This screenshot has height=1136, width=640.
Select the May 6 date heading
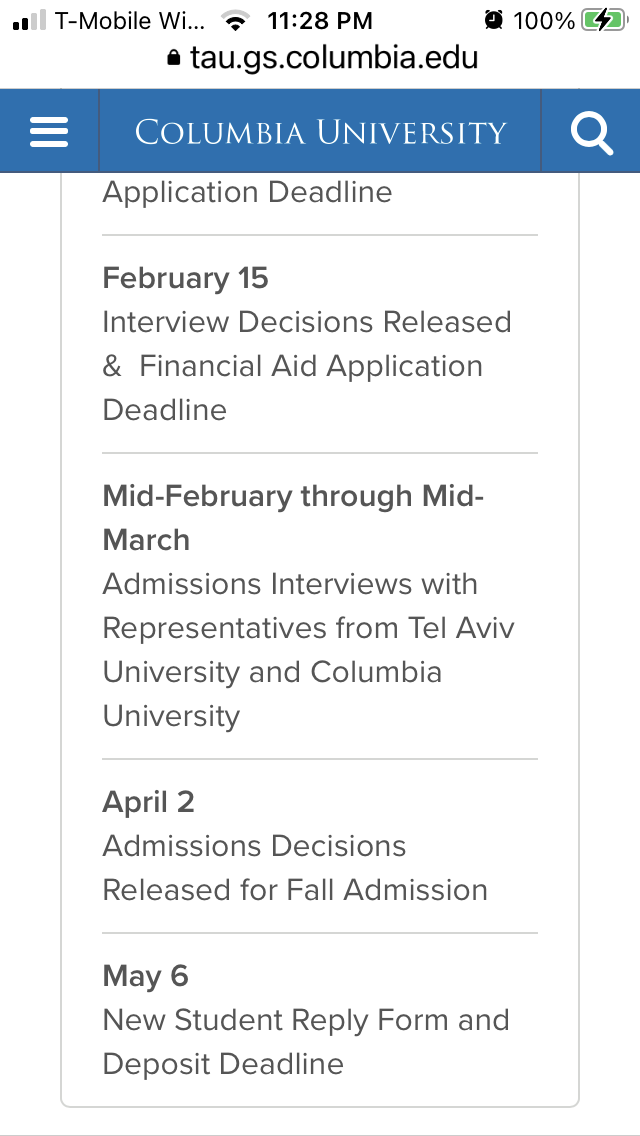(145, 976)
